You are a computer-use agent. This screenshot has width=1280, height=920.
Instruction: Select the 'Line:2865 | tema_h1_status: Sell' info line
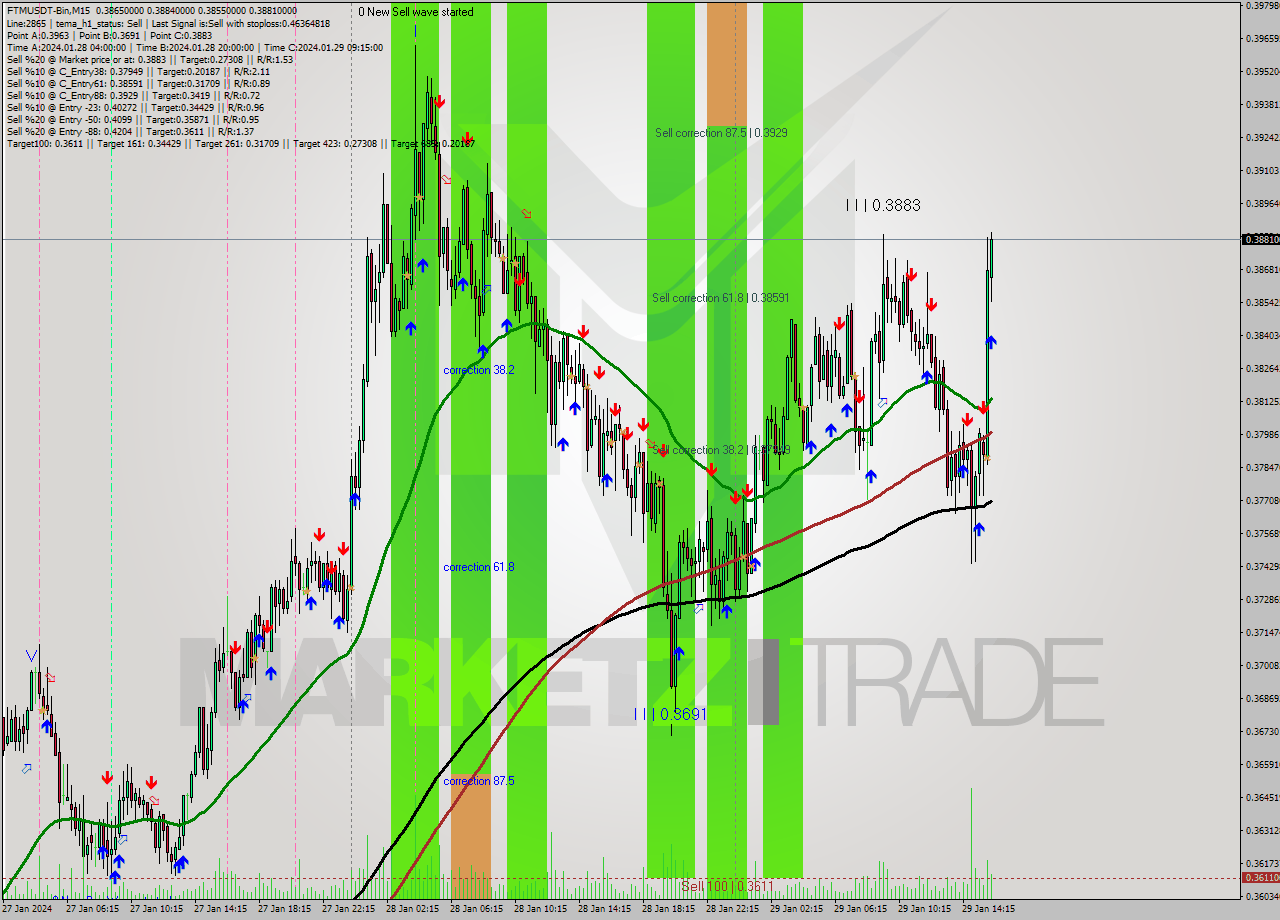[x=168, y=23]
